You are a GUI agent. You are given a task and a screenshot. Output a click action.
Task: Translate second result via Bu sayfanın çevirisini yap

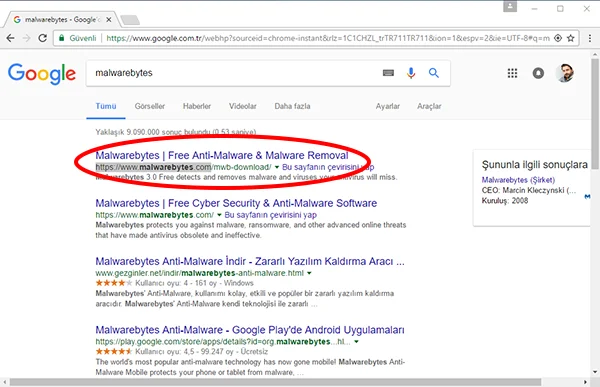271,215
